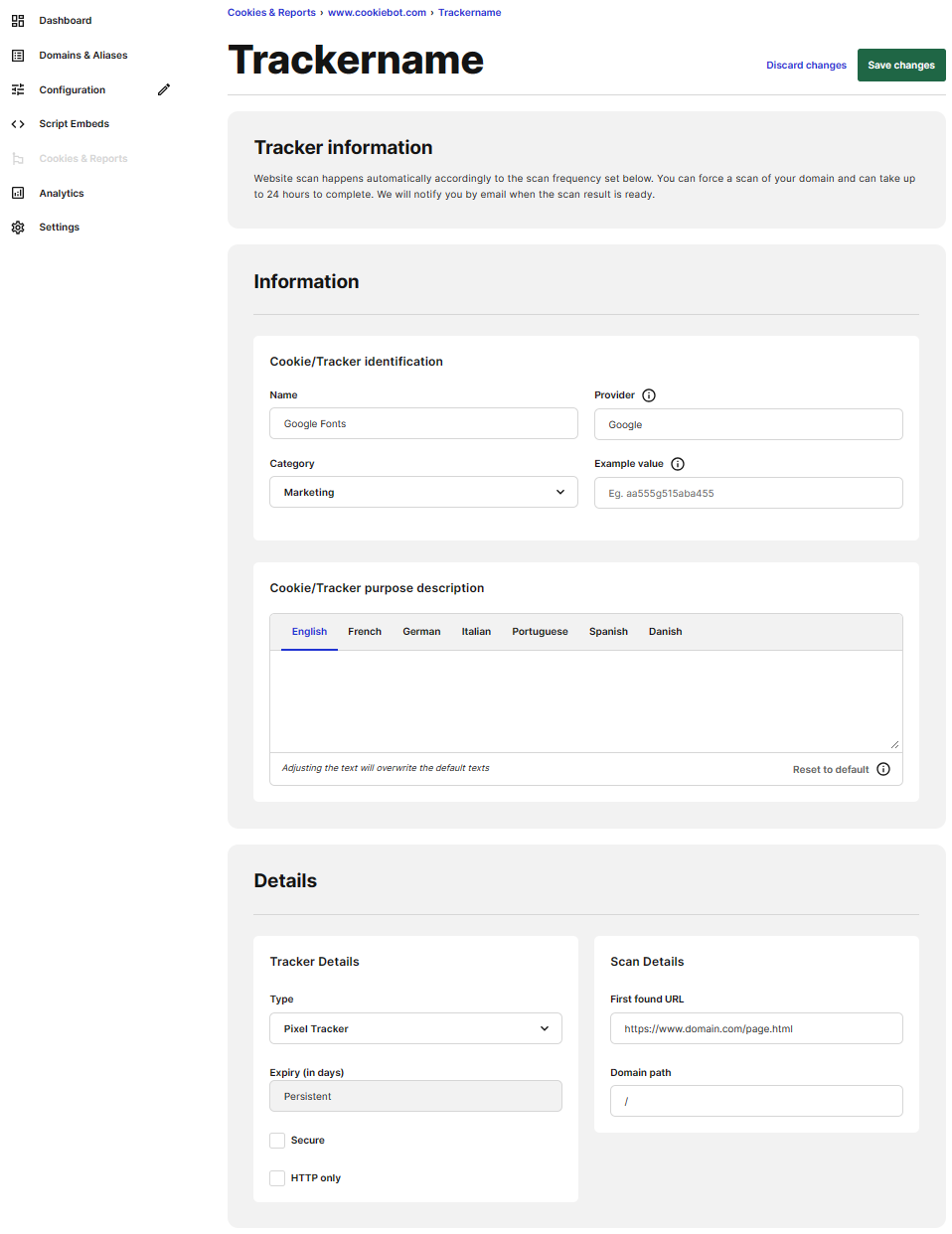
Task: Click the Domains & Aliases list icon
Action: 18,56
